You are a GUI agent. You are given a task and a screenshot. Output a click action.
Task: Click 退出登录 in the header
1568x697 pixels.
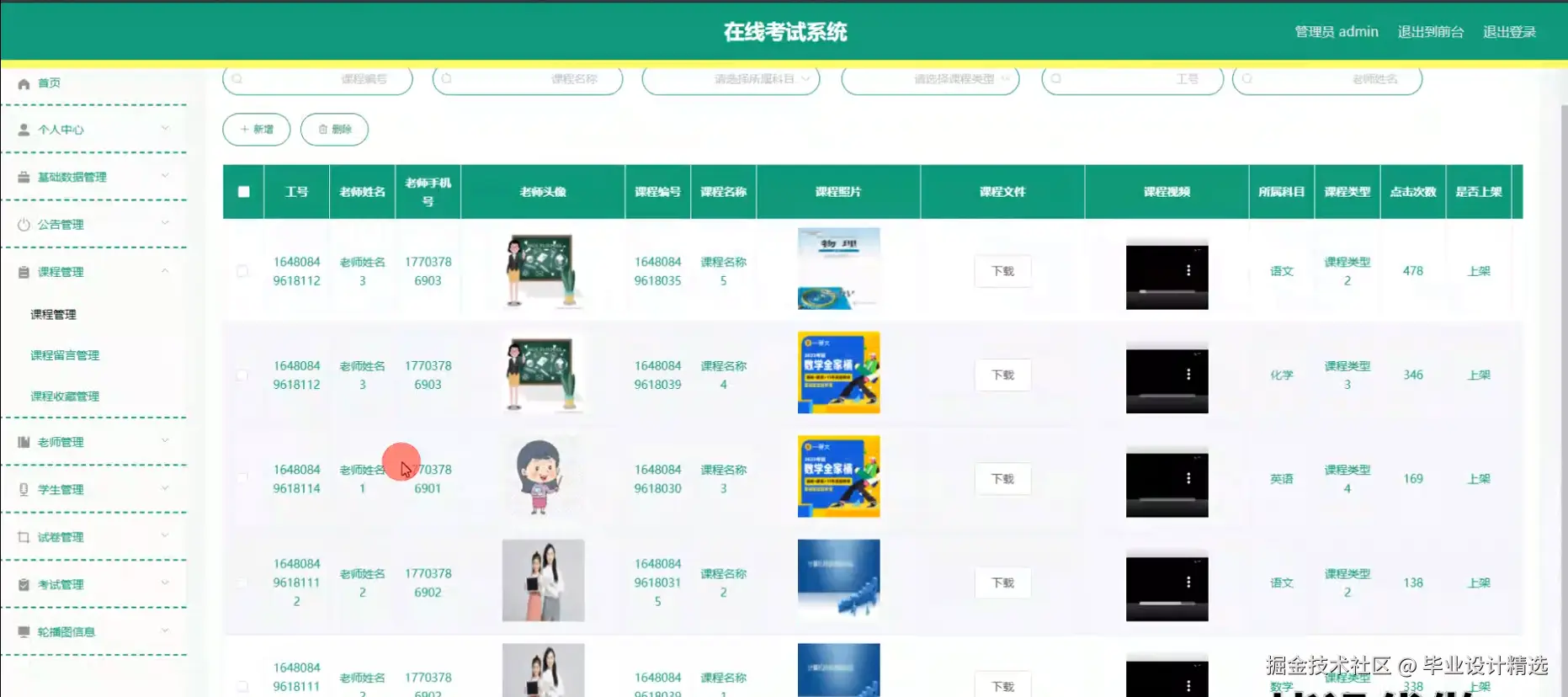coord(1509,32)
